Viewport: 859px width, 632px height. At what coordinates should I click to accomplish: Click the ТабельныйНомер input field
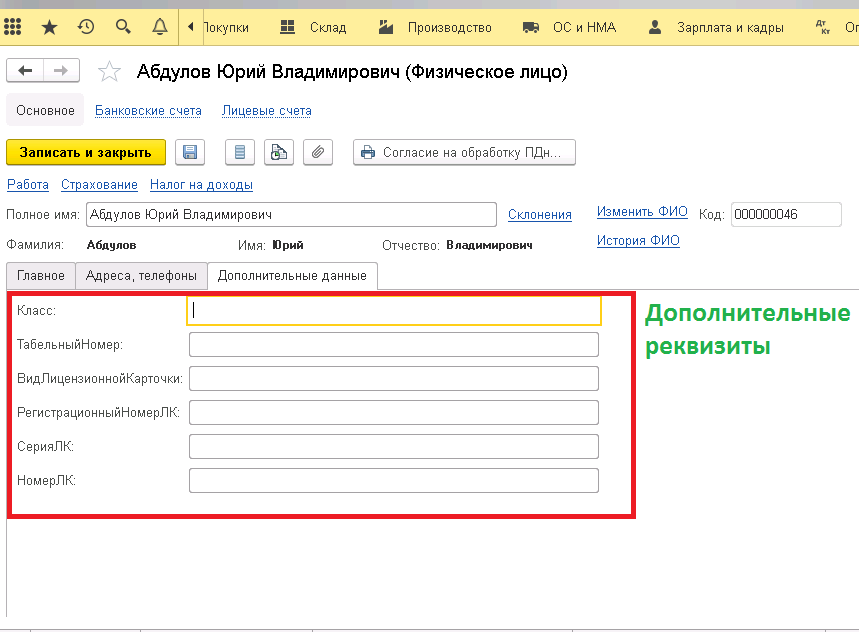click(x=393, y=345)
